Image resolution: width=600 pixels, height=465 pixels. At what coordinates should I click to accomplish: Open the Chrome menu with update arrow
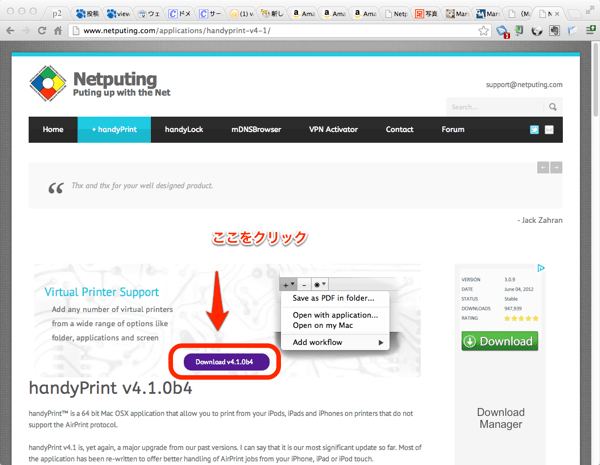591,30
